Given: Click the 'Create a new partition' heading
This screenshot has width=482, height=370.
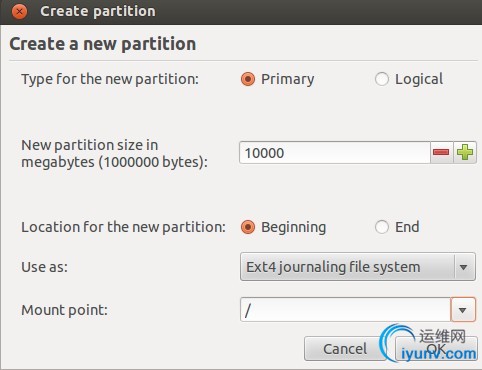Looking at the screenshot, I should pyautogui.click(x=103, y=44).
